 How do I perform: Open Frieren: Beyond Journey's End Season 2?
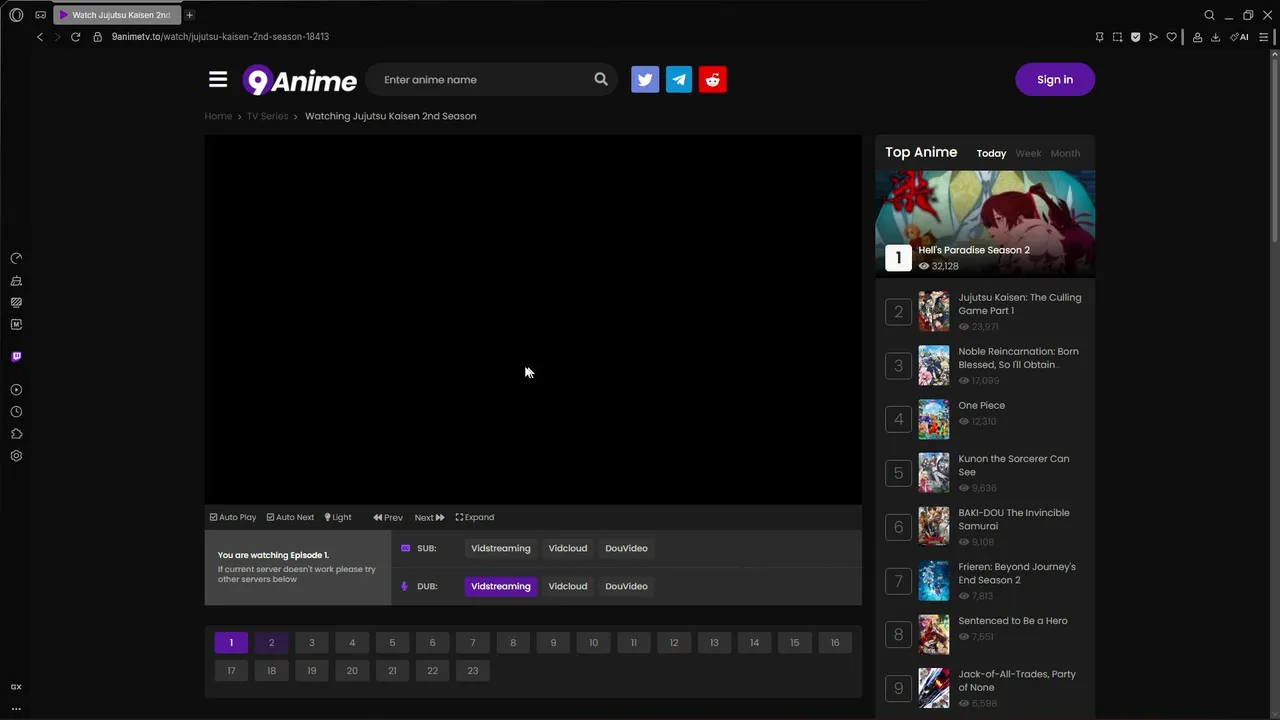tap(1017, 573)
